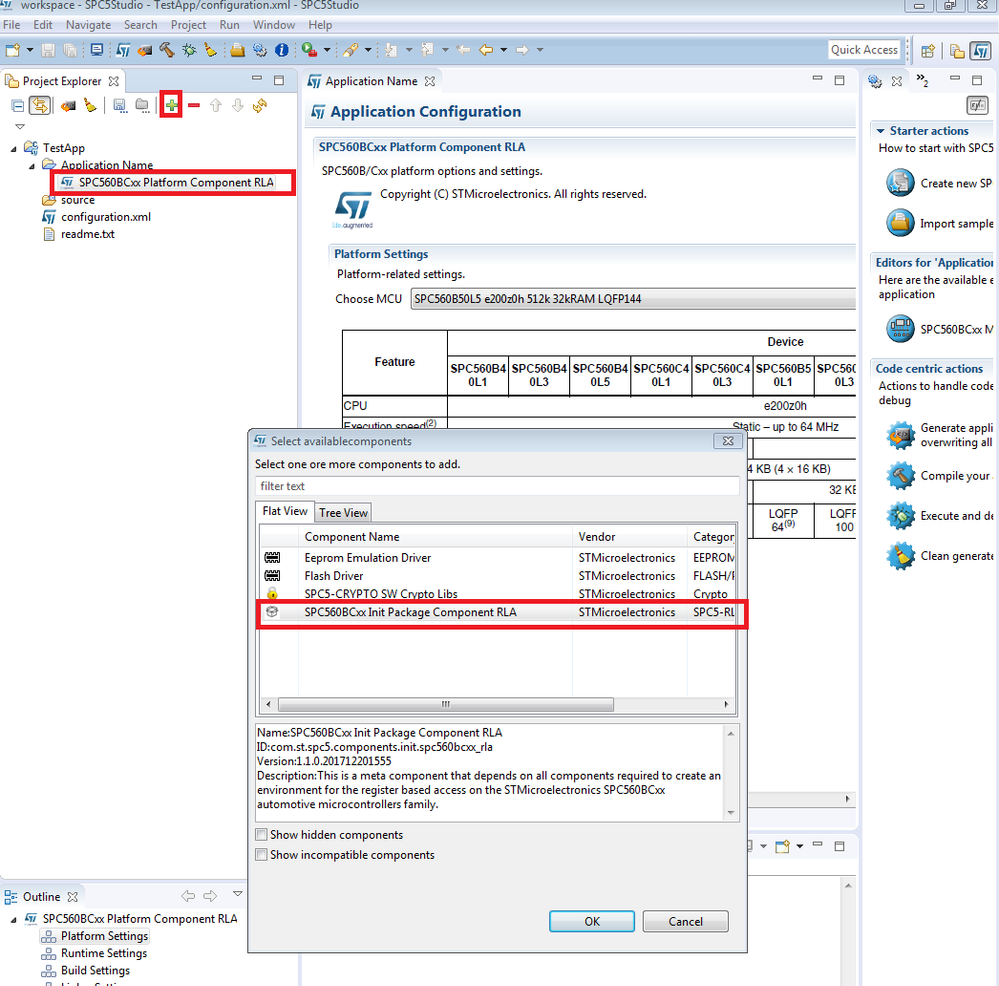The width and height of the screenshot is (999, 986).
Task: Click the SPC560BCxx editor icon in right panel
Action: (900, 329)
